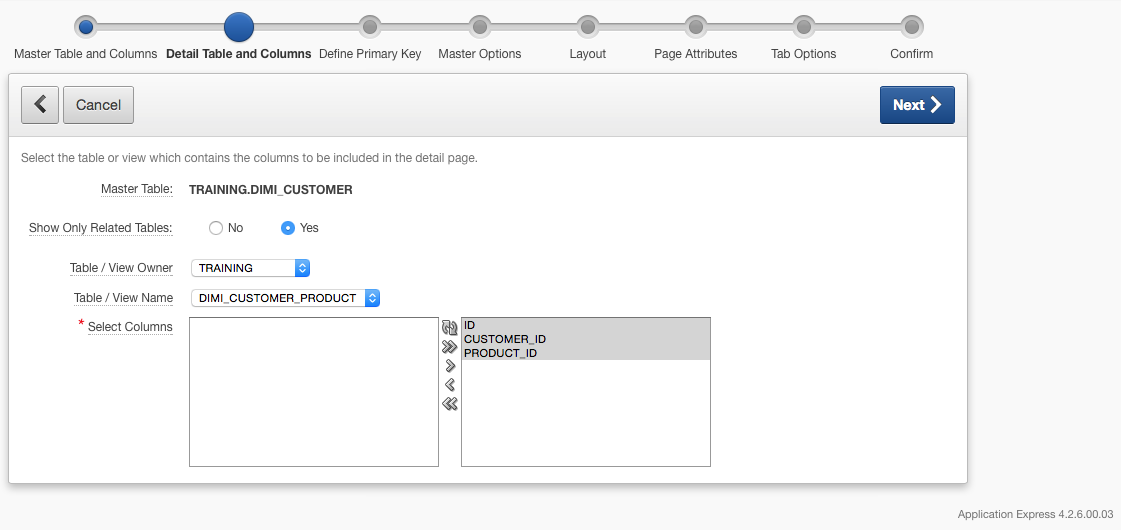The height and width of the screenshot is (530, 1121).
Task: Move selected column right with single arrow
Action: pyautogui.click(x=450, y=365)
